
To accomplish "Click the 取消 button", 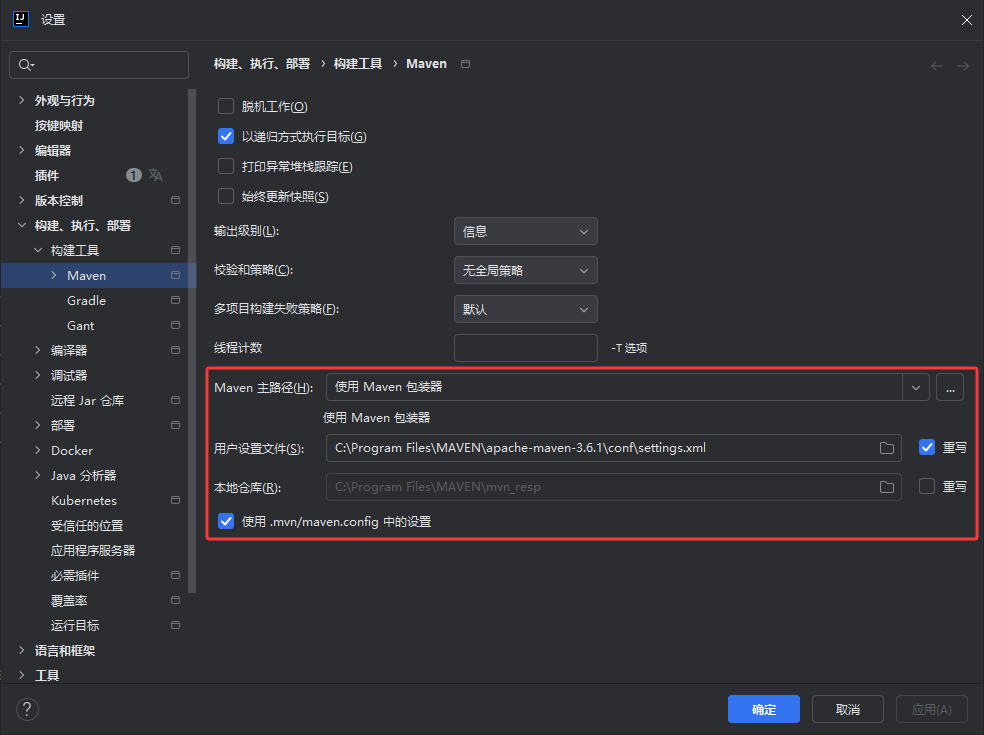I will [847, 709].
